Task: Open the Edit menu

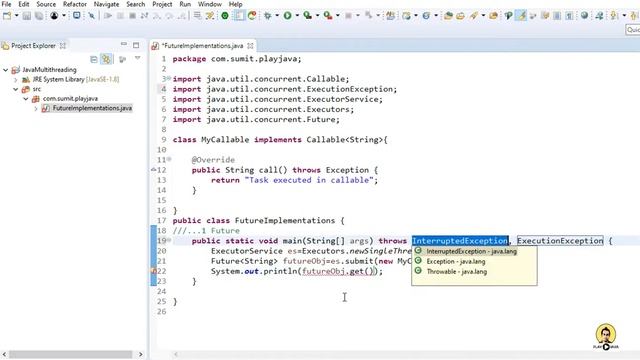Action: click(23, 4)
